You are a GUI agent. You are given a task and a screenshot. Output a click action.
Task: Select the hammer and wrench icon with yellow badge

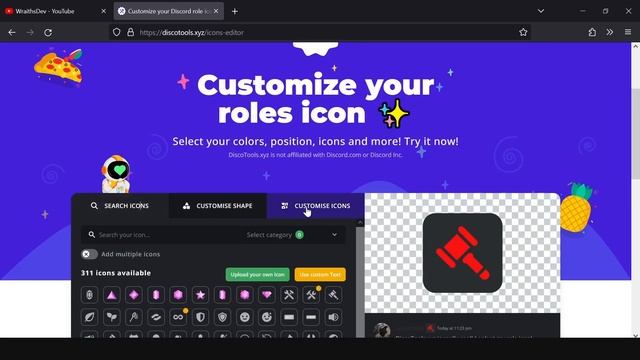(311, 295)
